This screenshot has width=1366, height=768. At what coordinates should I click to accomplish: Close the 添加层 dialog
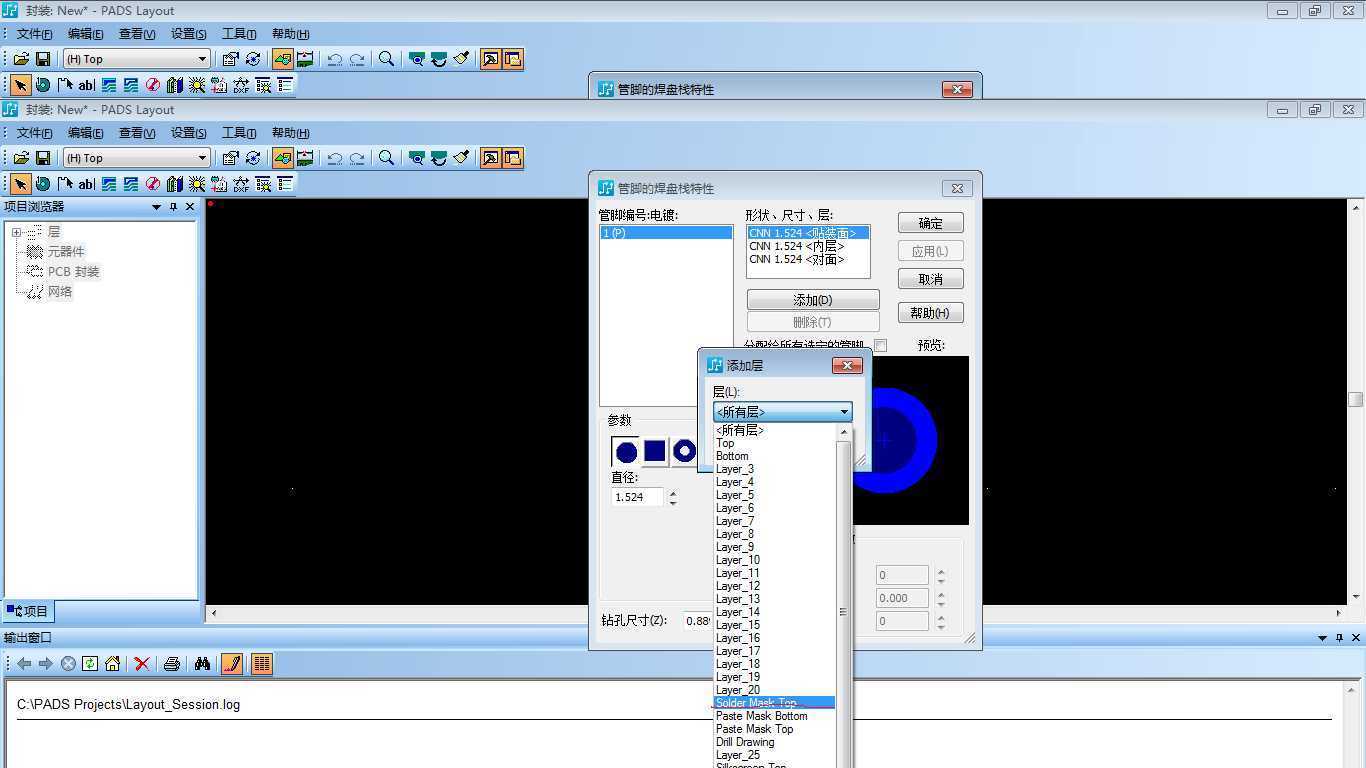tap(847, 365)
